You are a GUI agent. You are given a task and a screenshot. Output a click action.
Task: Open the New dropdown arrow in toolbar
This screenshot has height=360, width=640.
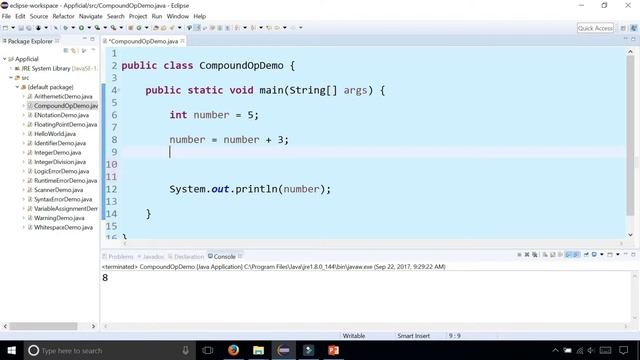point(13,28)
